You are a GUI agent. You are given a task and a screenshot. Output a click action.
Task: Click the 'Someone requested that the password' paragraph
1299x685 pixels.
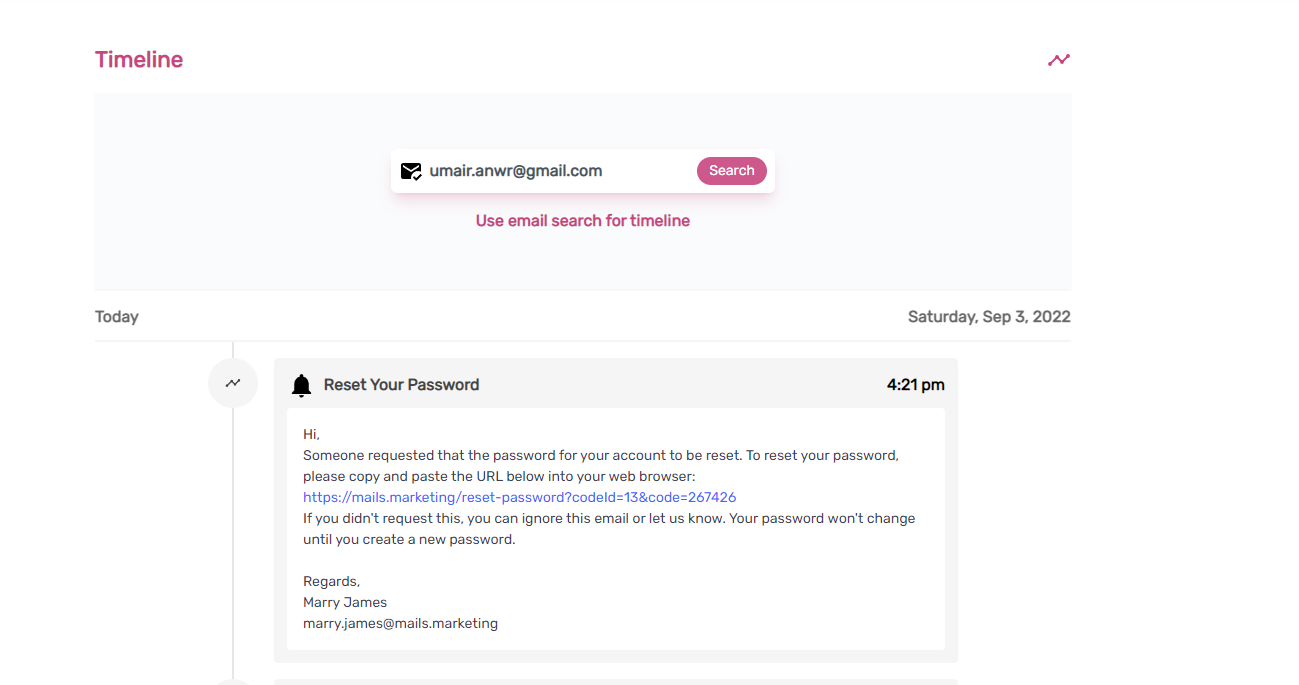coord(601,466)
